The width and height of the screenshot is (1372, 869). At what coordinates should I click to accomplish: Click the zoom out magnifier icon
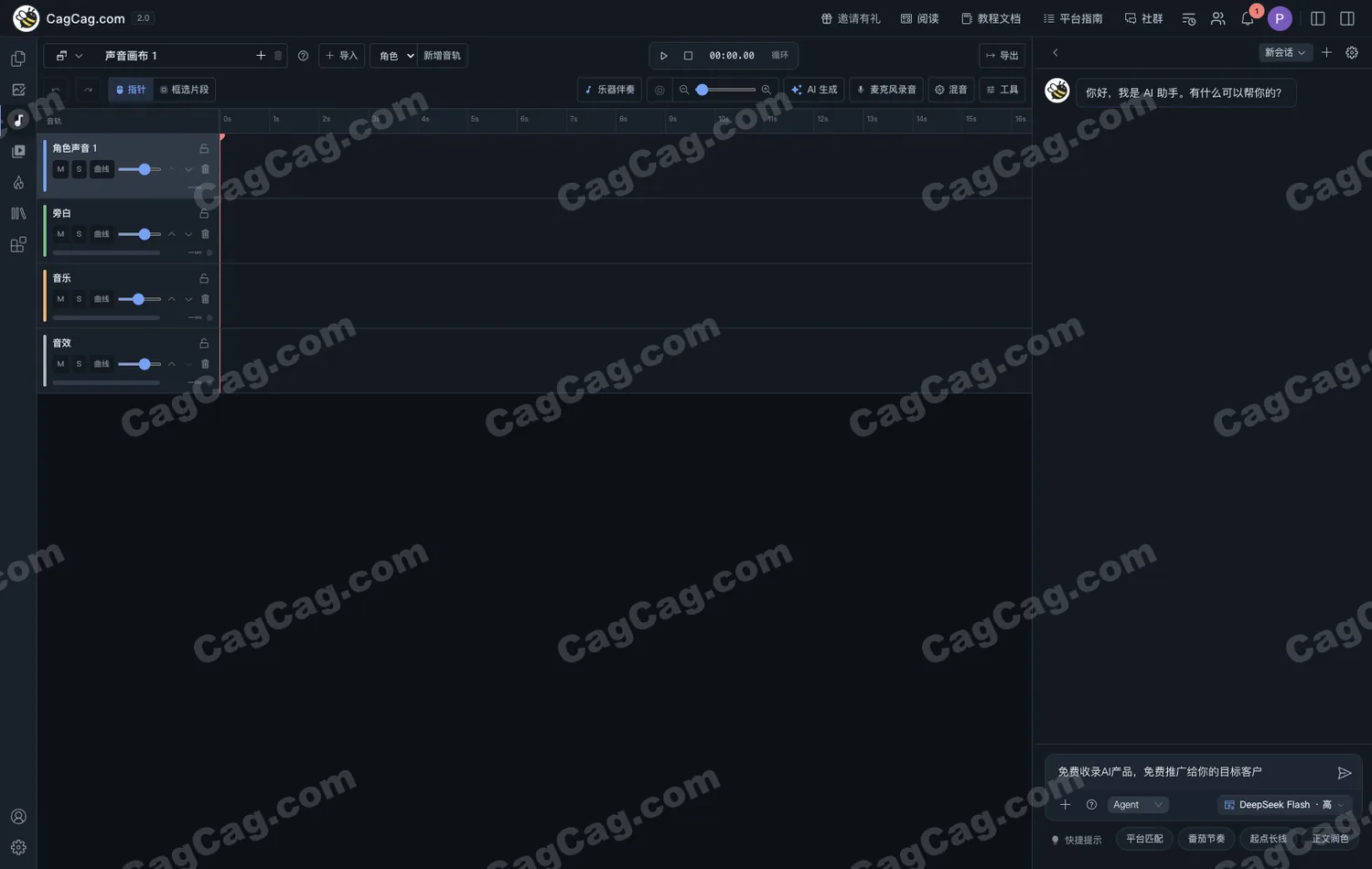click(684, 90)
